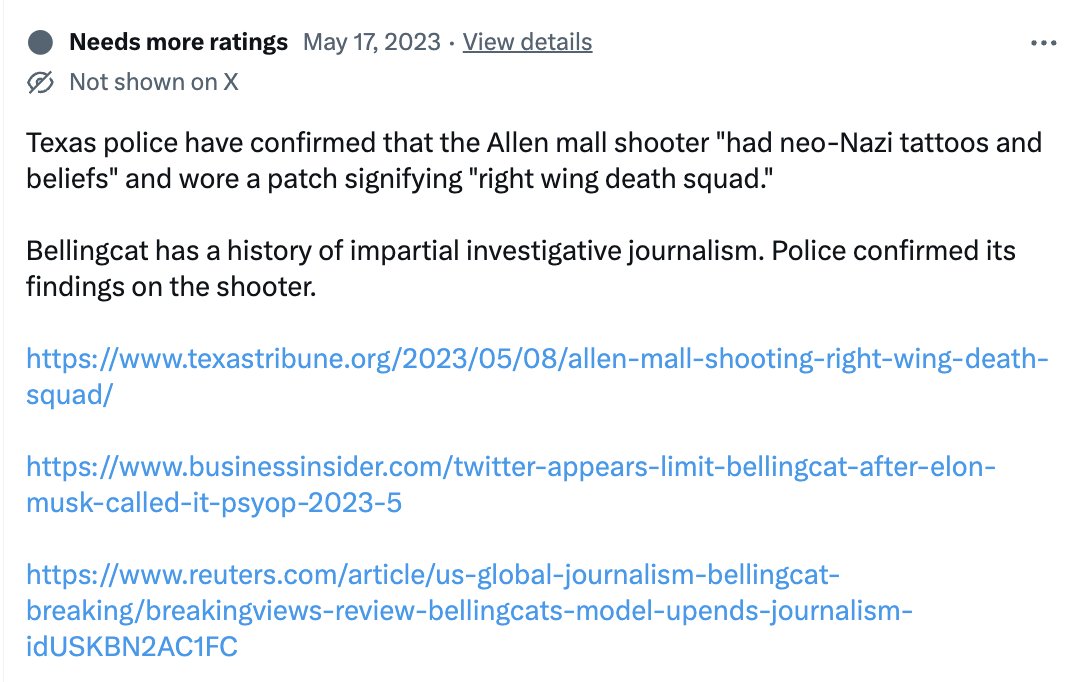The width and height of the screenshot is (1080, 682).
Task: Click the May 17, 2023 date
Action: pyautogui.click(x=371, y=42)
